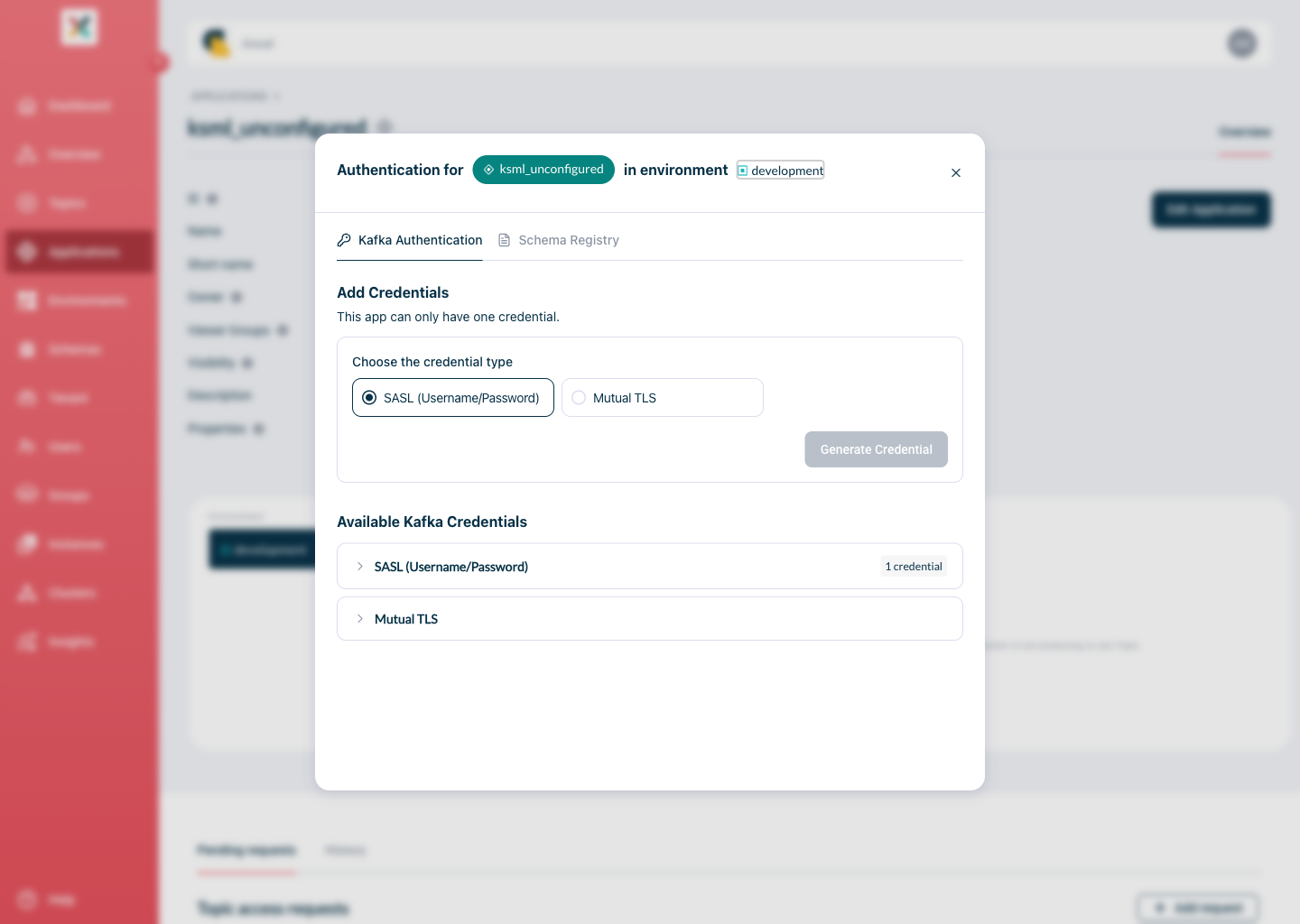
Task: Click the "1 credential" count badge
Action: click(914, 567)
